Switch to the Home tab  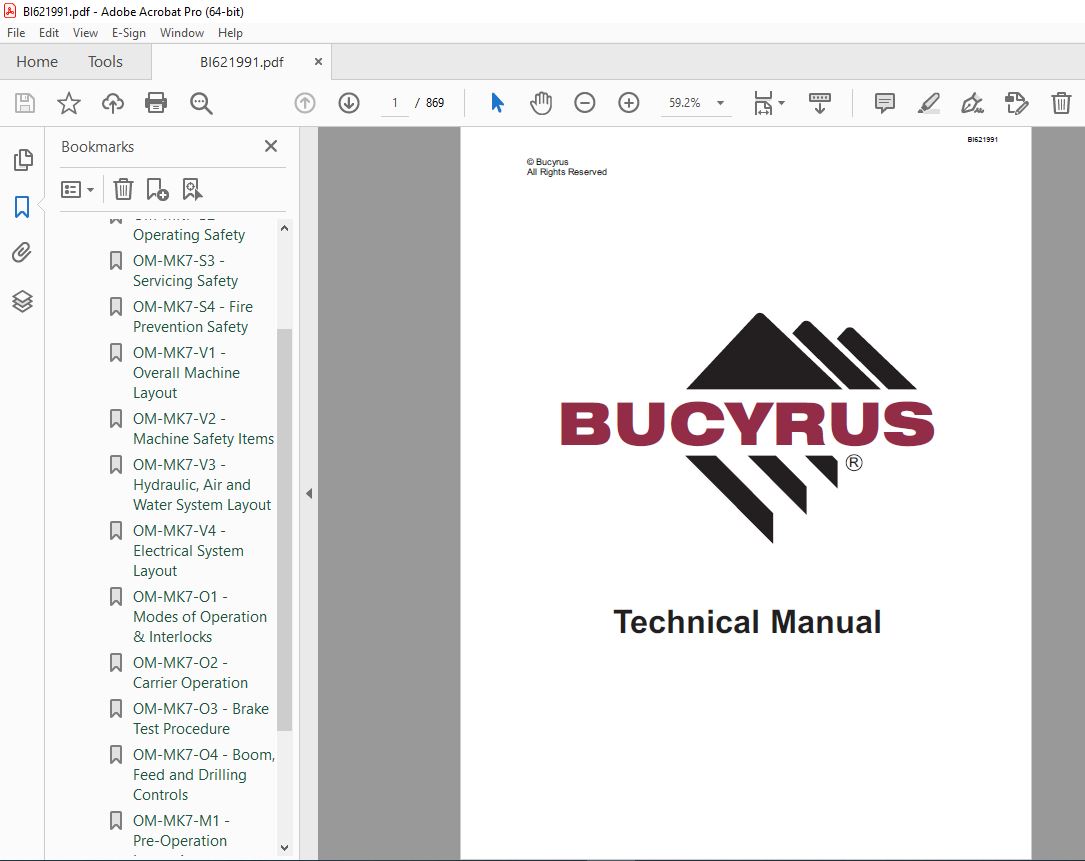(37, 62)
